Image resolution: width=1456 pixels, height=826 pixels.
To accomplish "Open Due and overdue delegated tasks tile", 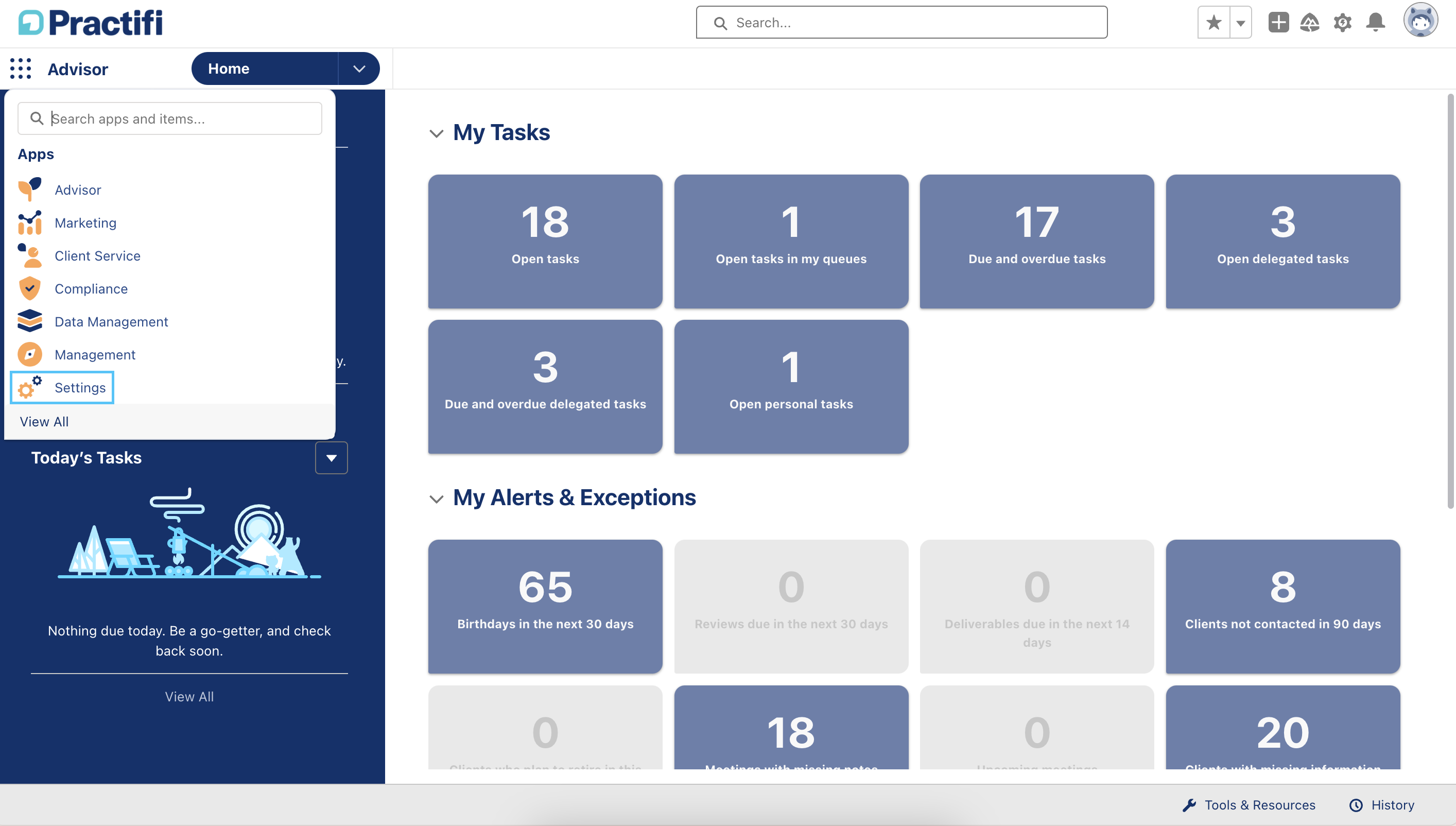I will [545, 386].
